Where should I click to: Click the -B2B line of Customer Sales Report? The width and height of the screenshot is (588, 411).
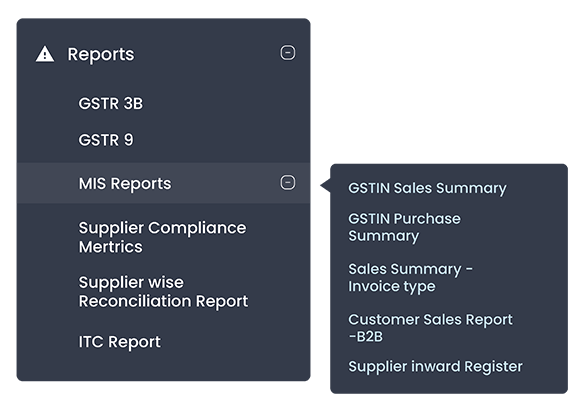pyautogui.click(x=366, y=337)
